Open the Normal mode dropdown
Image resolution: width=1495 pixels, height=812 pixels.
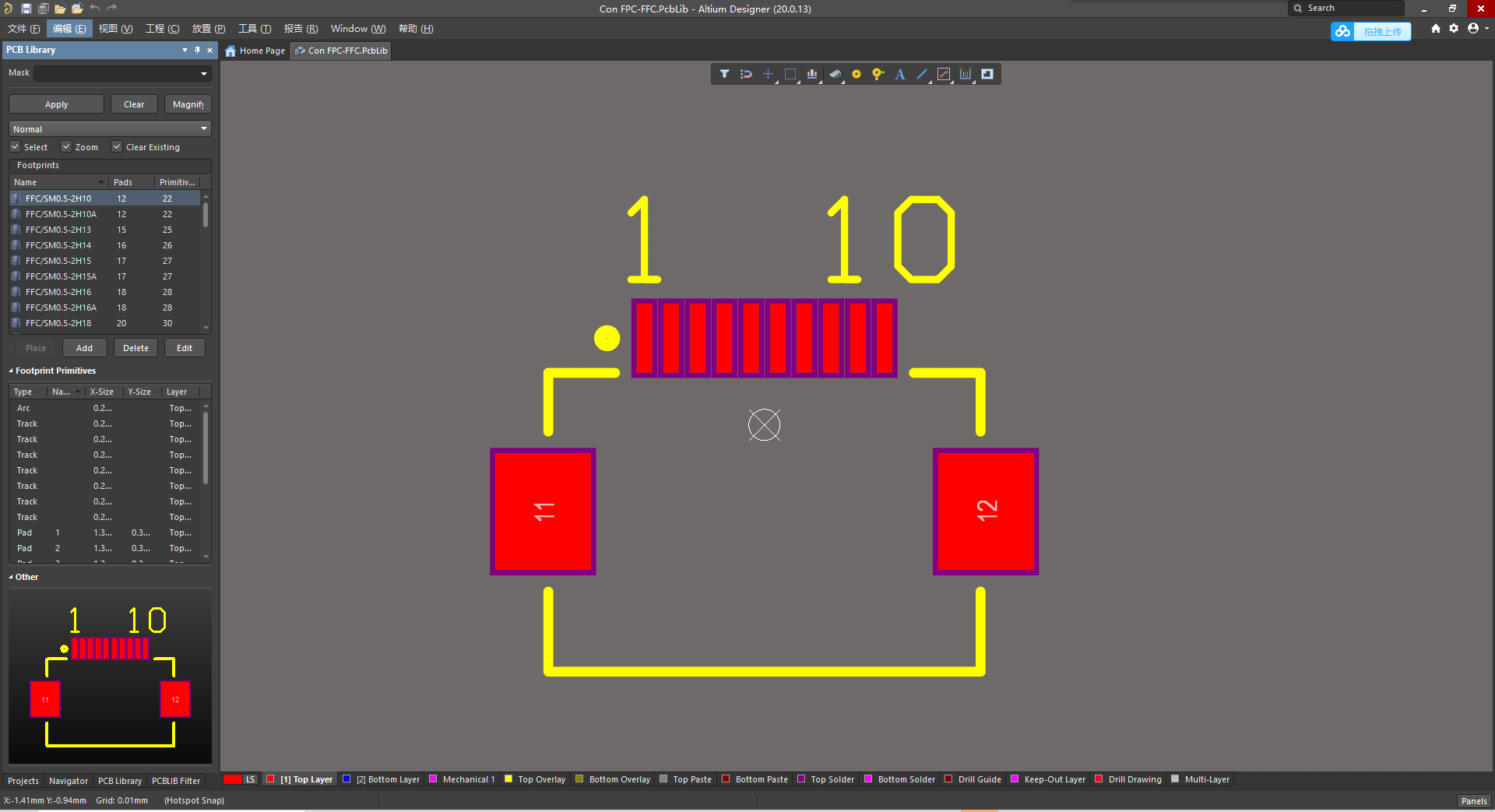[x=110, y=128]
